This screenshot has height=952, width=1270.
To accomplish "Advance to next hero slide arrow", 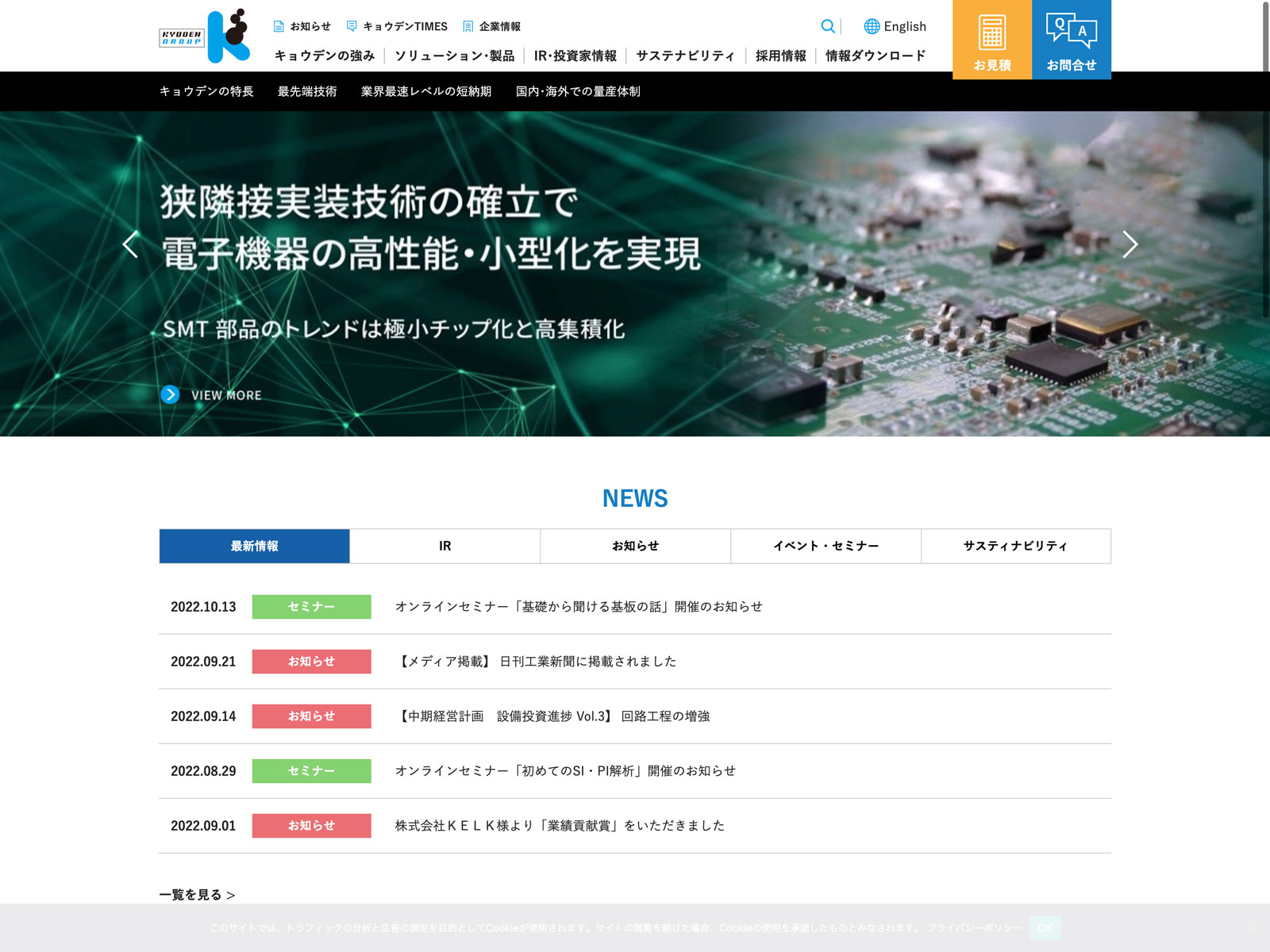I will [1130, 244].
